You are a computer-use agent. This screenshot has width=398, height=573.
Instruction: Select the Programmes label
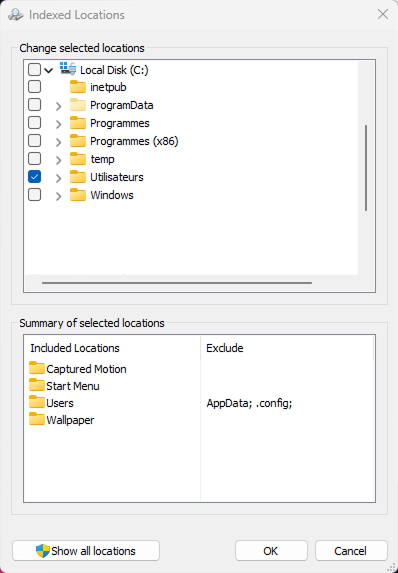[120, 123]
